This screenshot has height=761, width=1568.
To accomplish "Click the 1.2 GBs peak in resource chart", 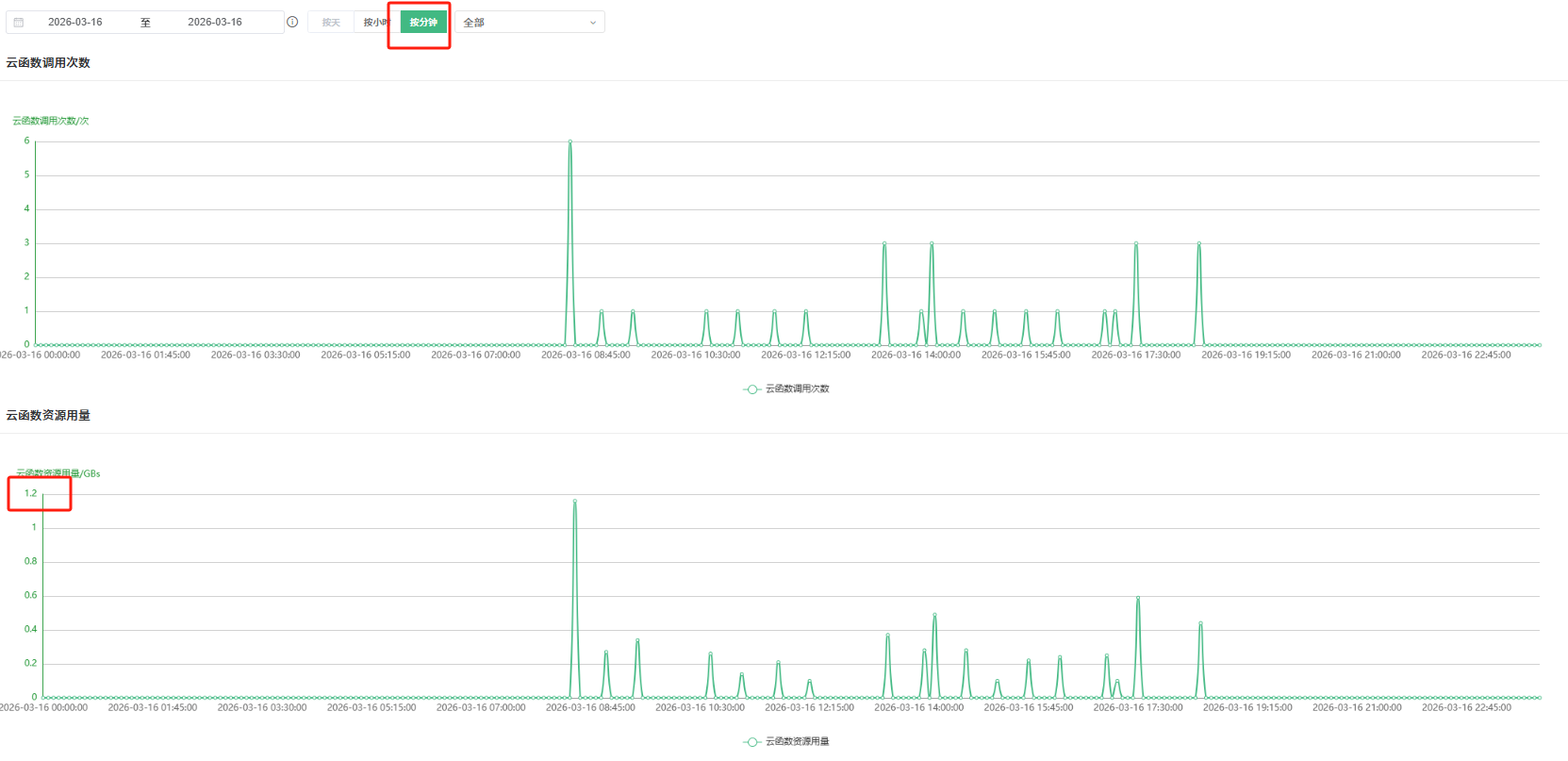I will [574, 501].
